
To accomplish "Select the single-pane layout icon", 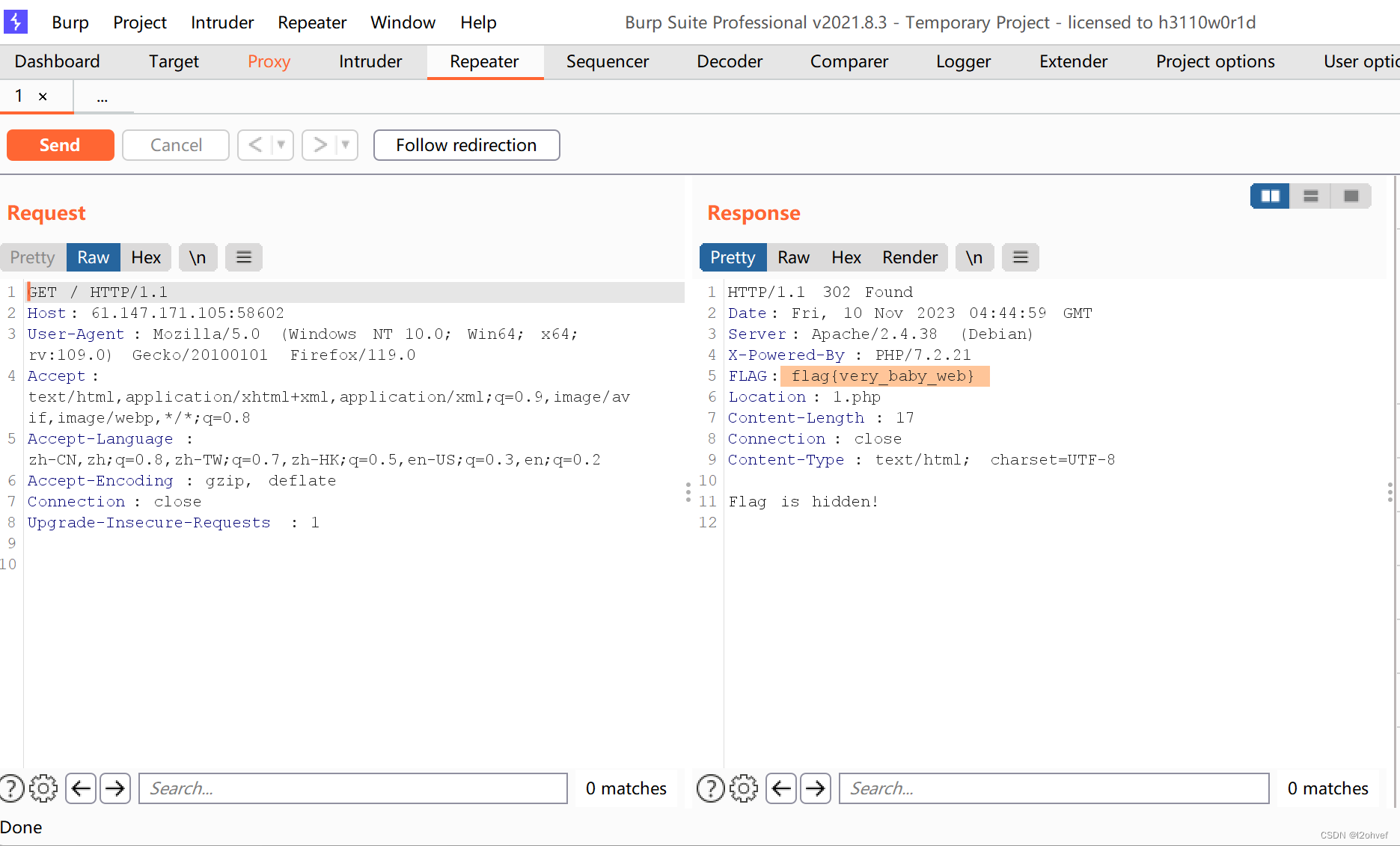I will (1351, 196).
